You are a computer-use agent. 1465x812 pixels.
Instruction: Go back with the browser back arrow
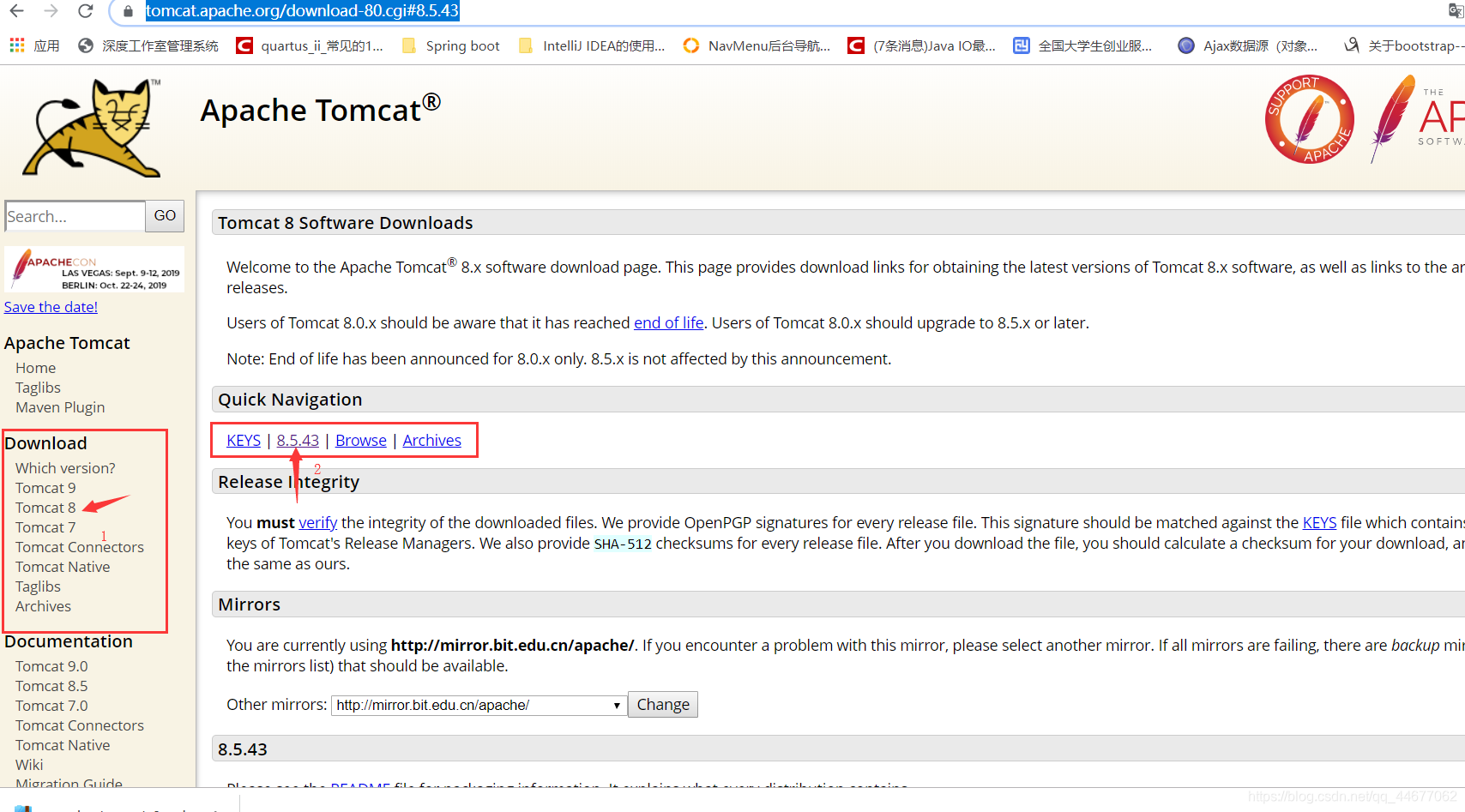coord(16,11)
